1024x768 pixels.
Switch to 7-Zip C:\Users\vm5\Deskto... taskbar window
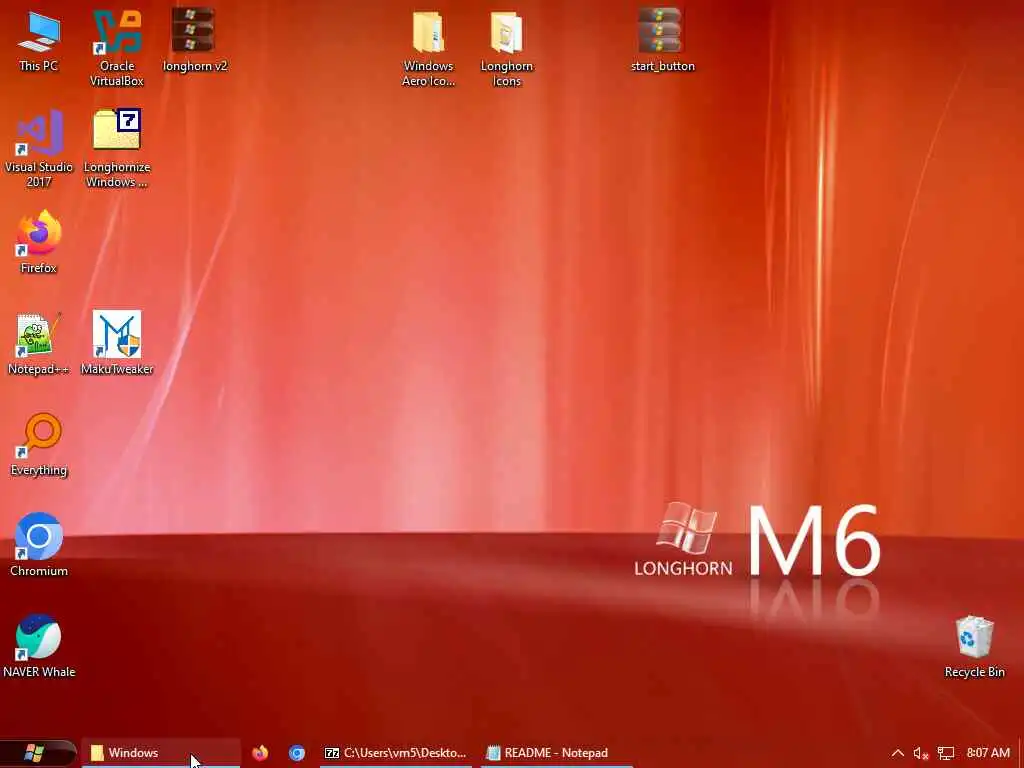pos(396,753)
